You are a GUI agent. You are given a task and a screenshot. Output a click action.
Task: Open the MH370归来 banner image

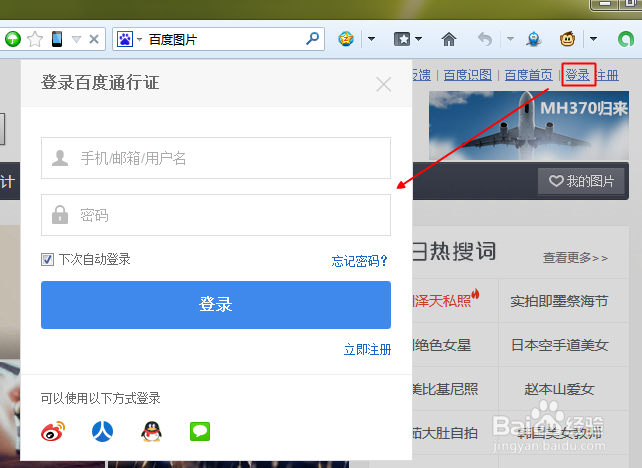click(529, 125)
